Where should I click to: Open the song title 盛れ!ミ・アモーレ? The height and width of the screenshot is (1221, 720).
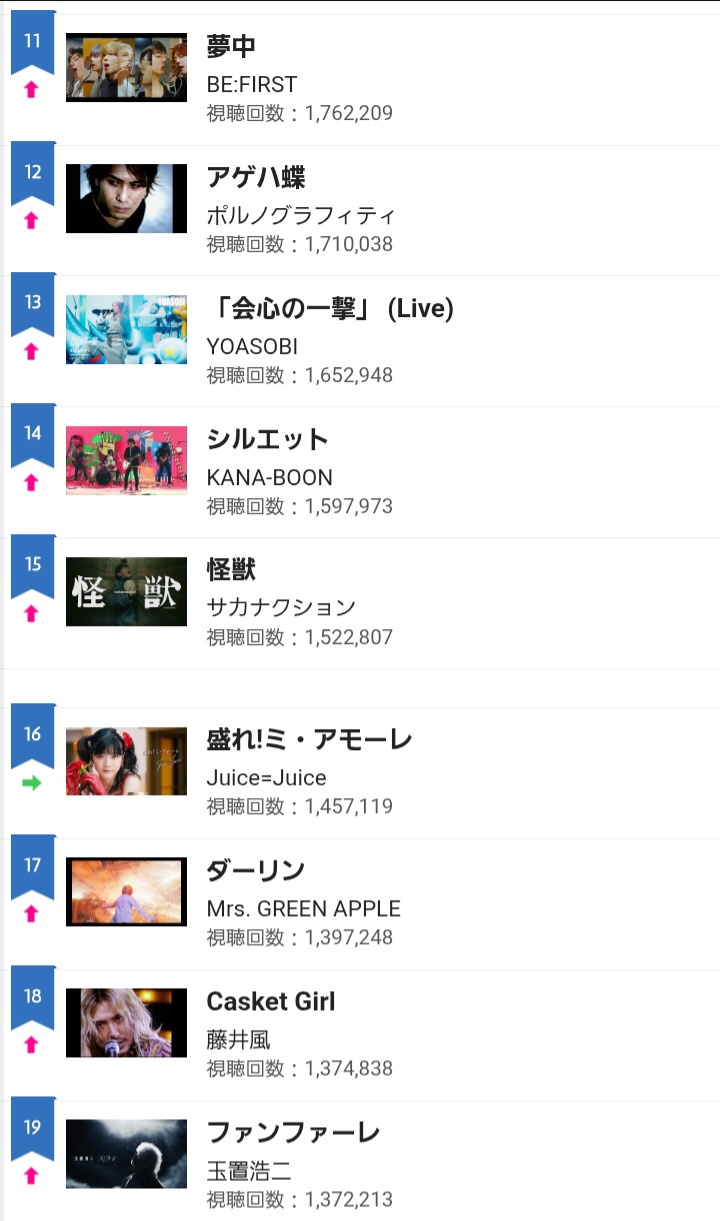click(x=309, y=740)
